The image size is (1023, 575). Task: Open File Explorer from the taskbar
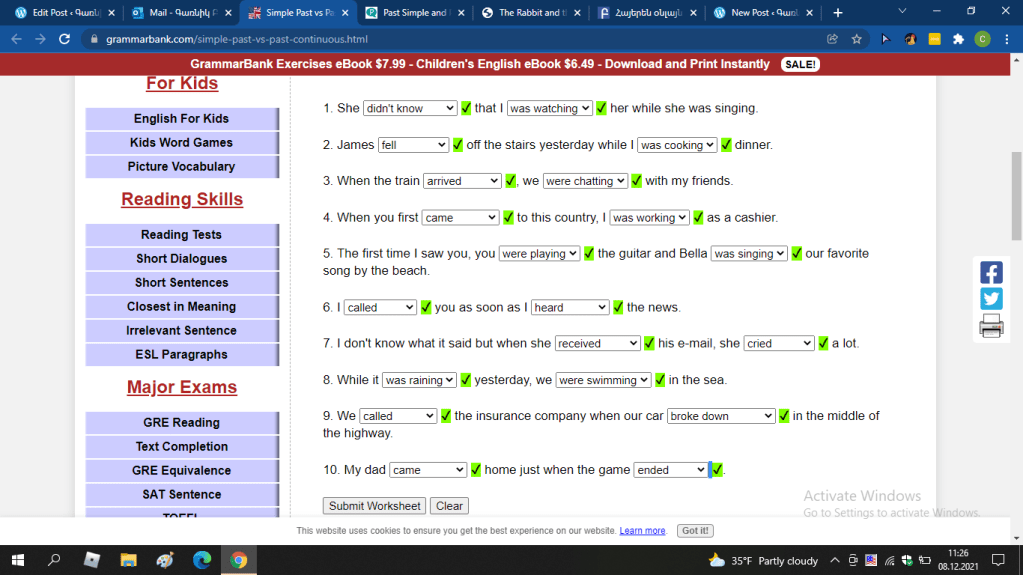(x=128, y=560)
